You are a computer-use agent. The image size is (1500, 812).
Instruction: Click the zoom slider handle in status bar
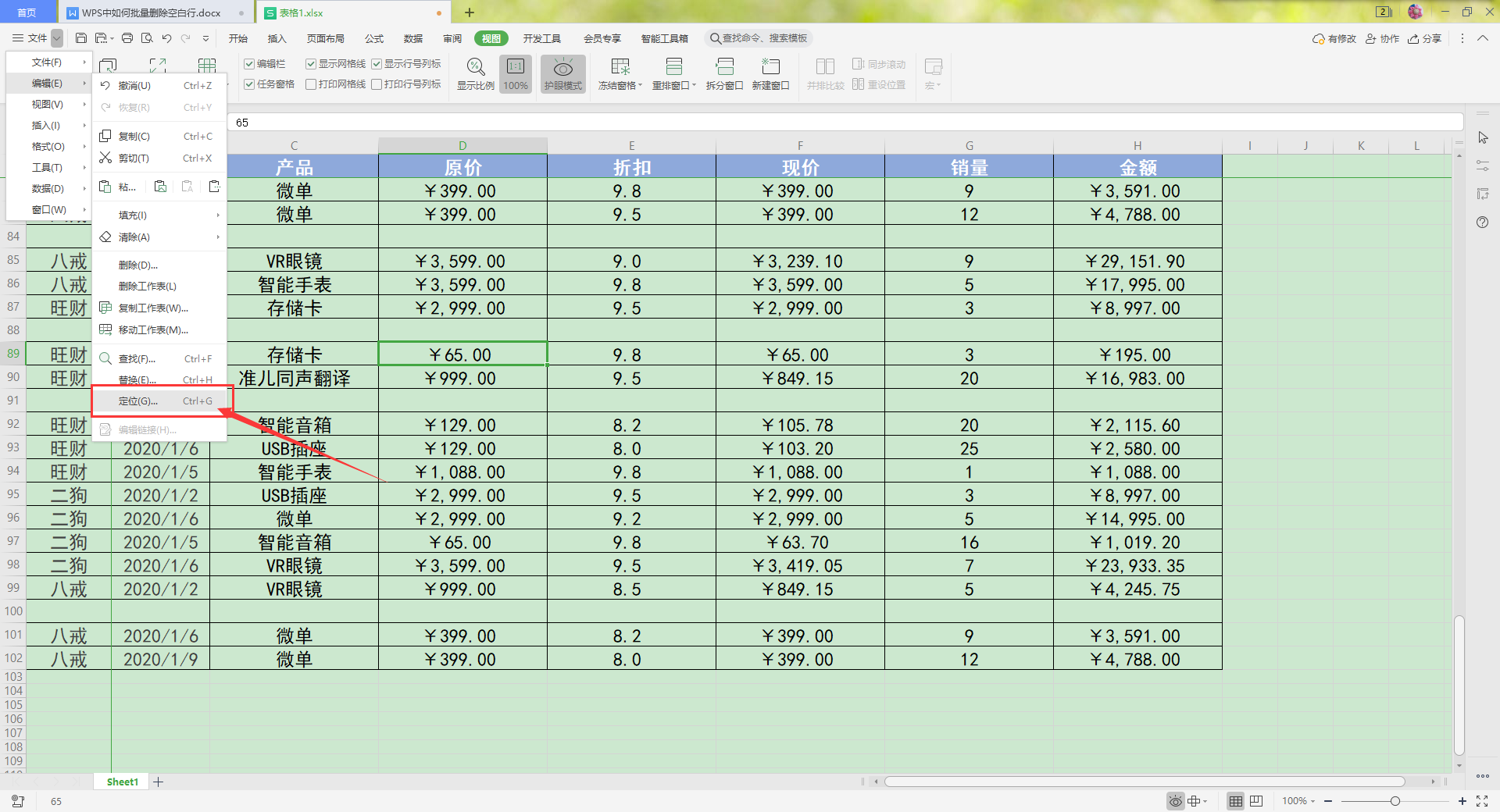(1395, 801)
